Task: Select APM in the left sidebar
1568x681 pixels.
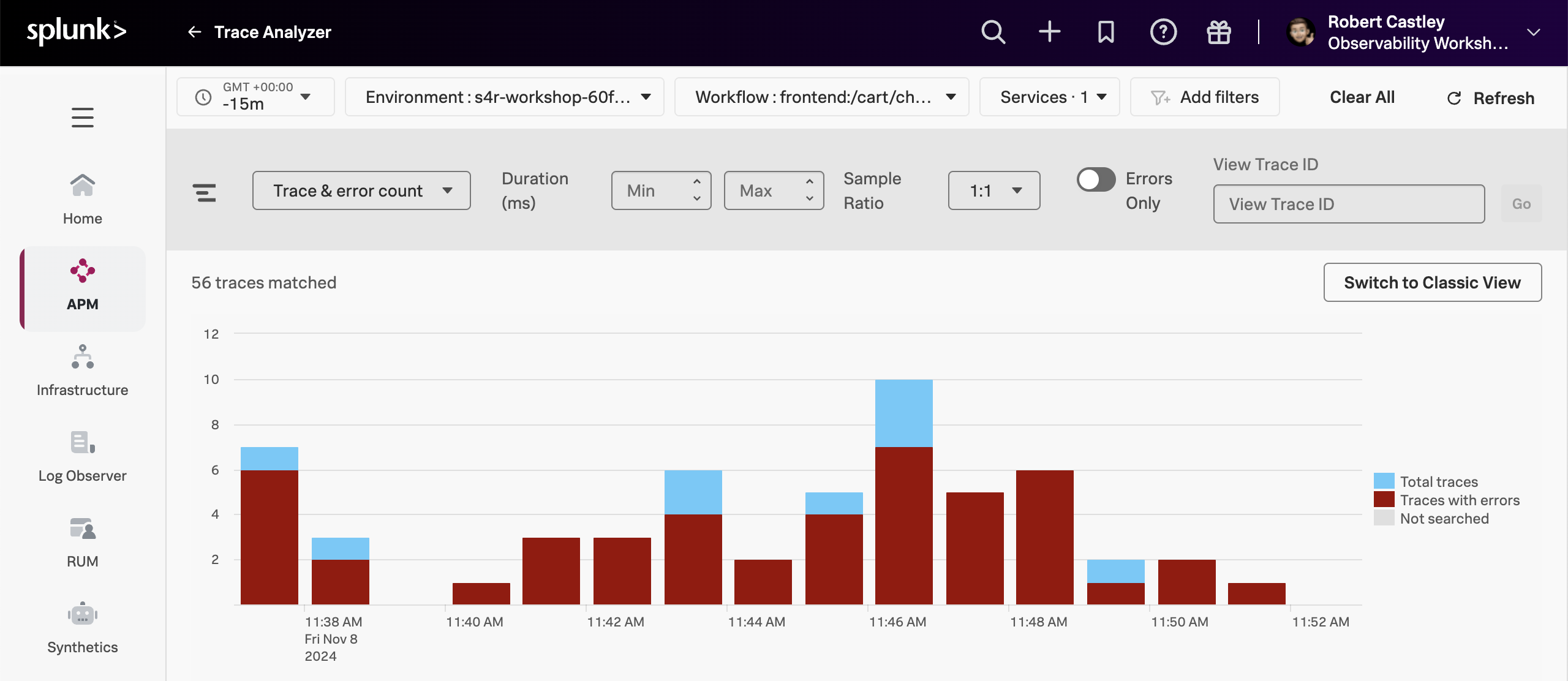Action: tap(82, 285)
